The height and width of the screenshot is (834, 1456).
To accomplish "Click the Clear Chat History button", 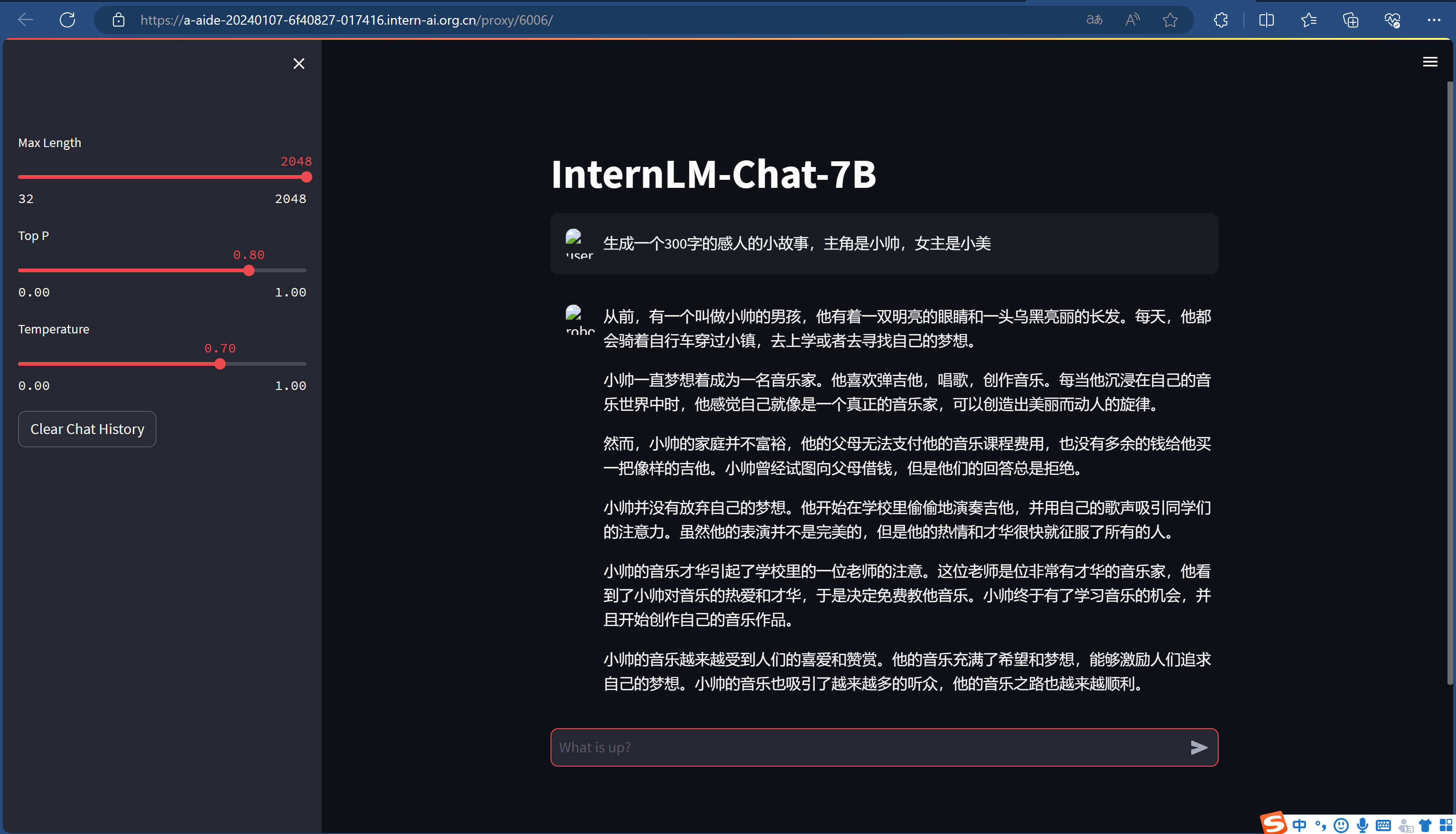I will 87,429.
